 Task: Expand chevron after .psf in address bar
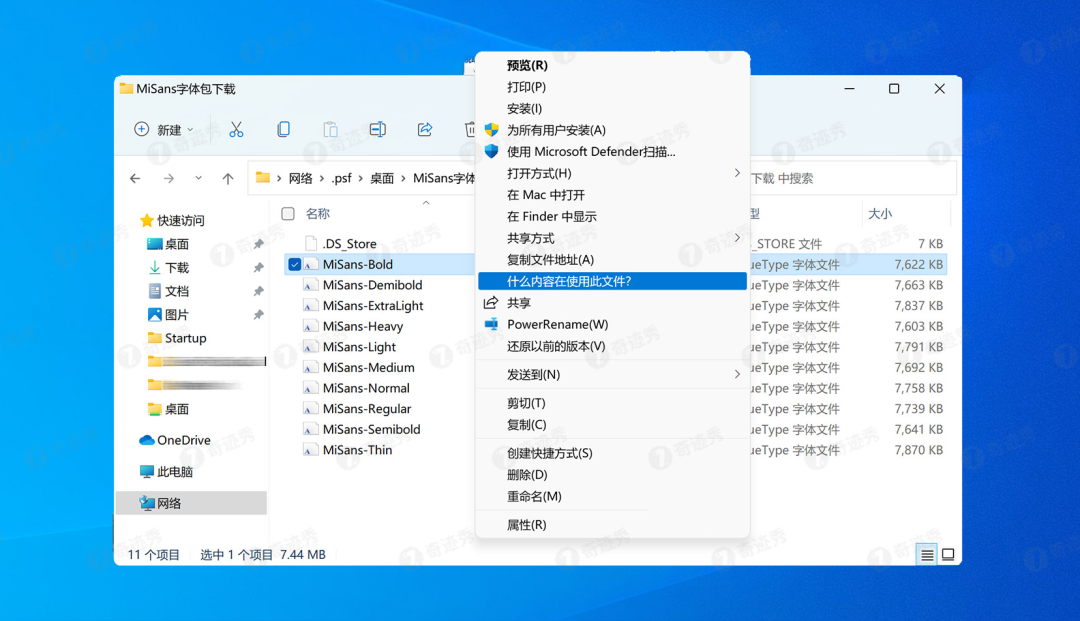click(361, 178)
